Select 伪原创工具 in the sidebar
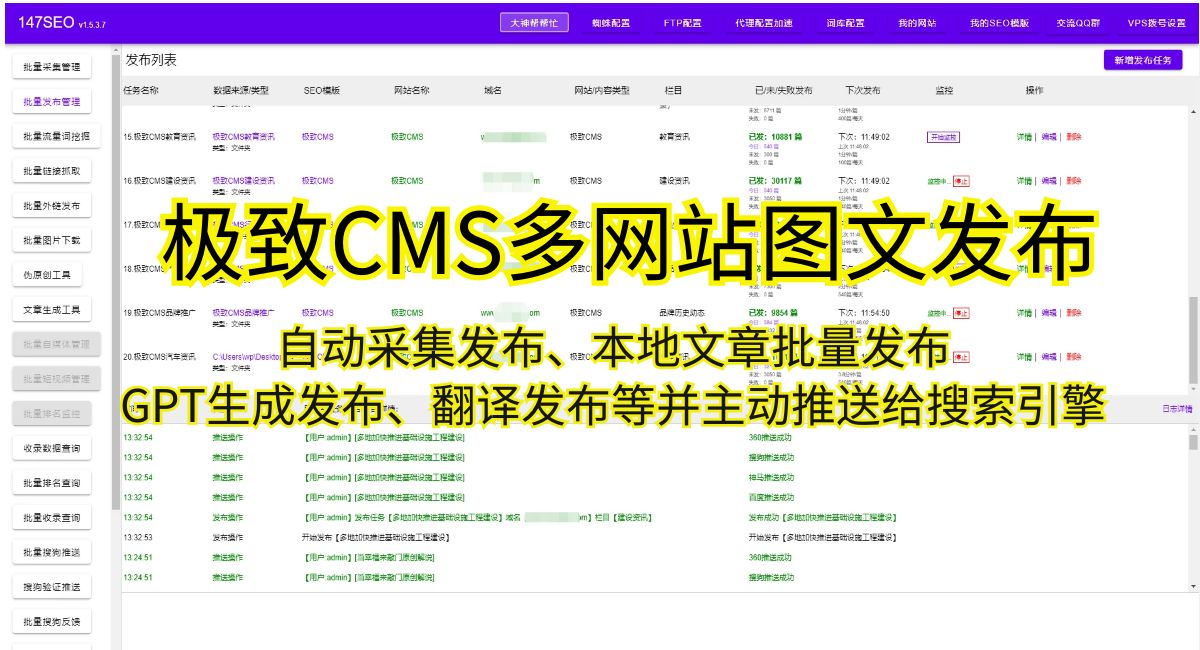 click(x=58, y=275)
